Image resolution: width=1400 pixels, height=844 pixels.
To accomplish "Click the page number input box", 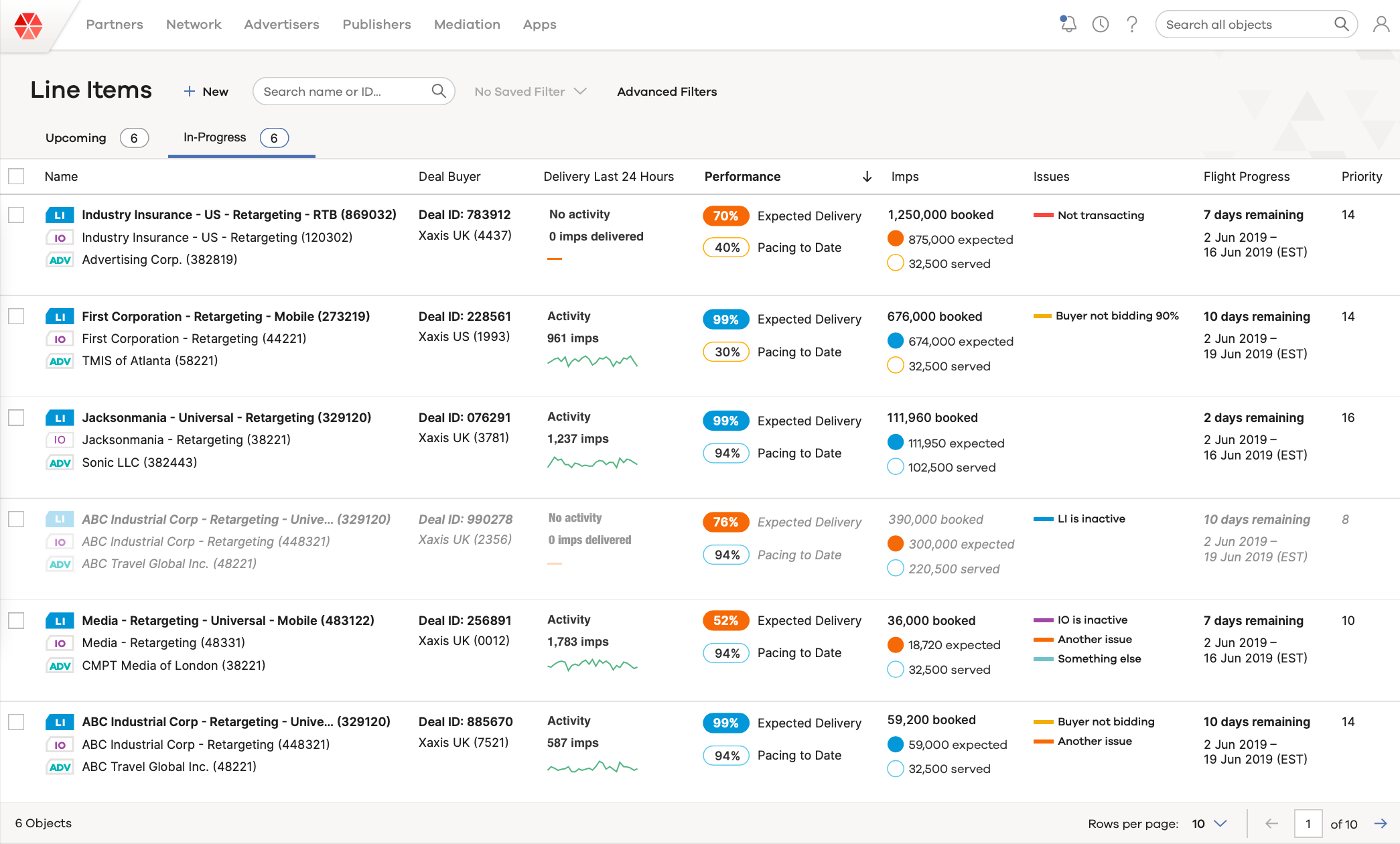I will (1308, 823).
